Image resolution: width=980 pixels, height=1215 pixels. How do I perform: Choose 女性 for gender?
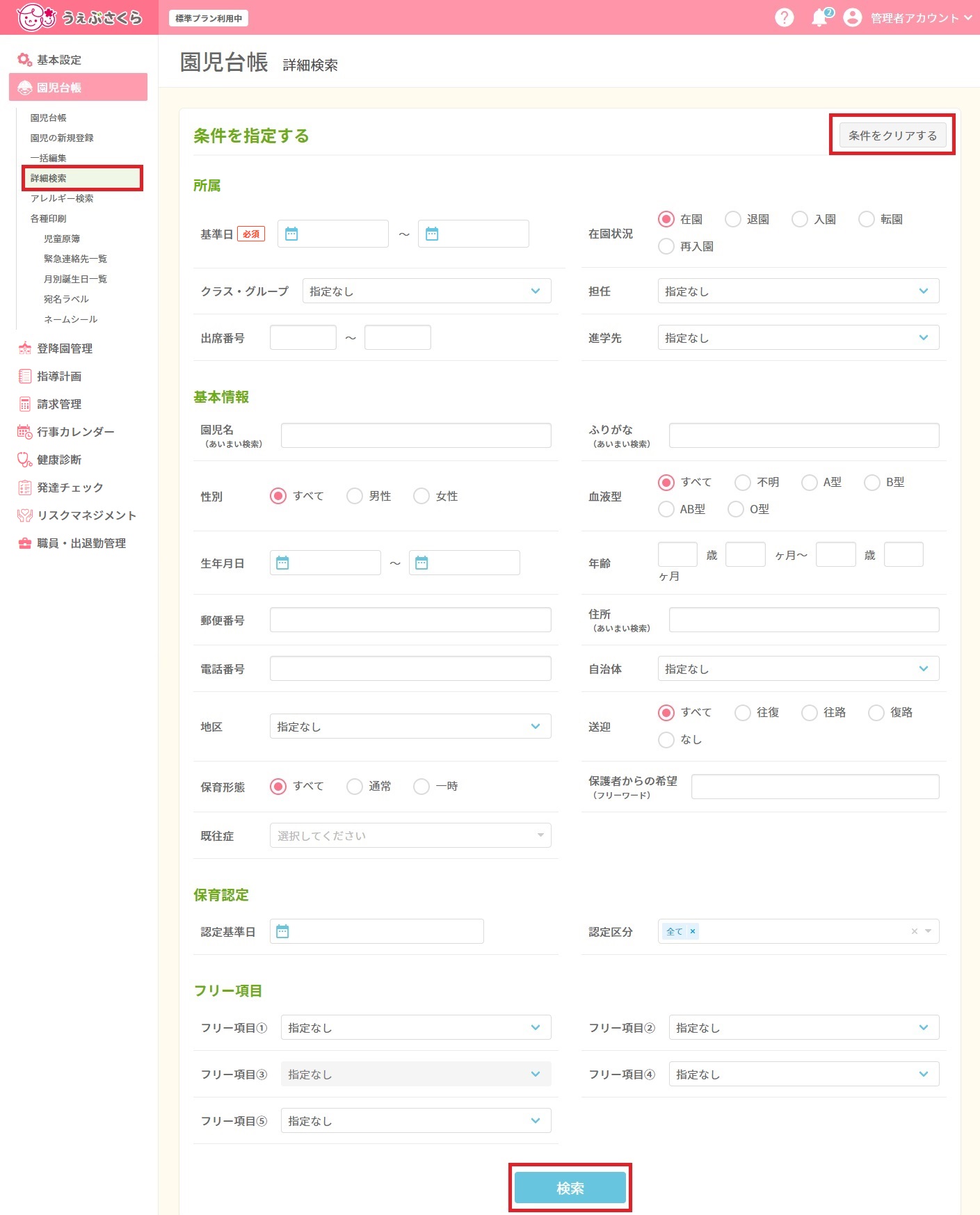tap(421, 496)
